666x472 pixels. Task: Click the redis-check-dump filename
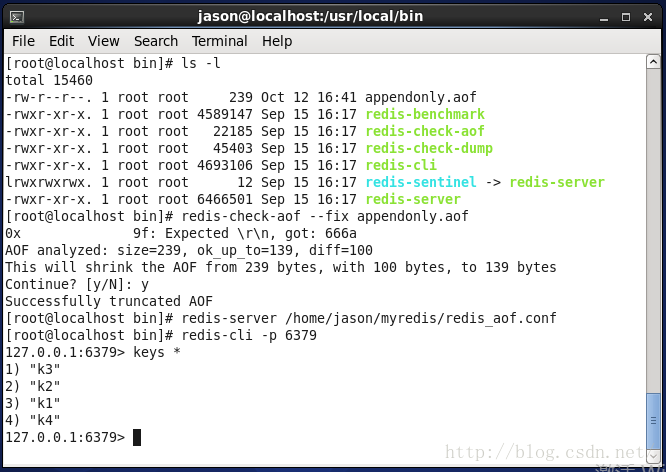[429, 148]
